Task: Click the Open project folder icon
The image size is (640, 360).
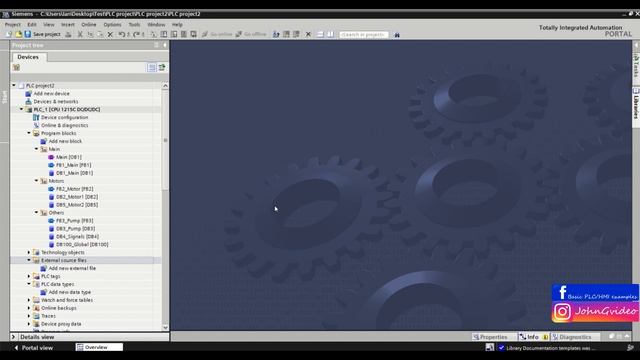Action: point(18,34)
